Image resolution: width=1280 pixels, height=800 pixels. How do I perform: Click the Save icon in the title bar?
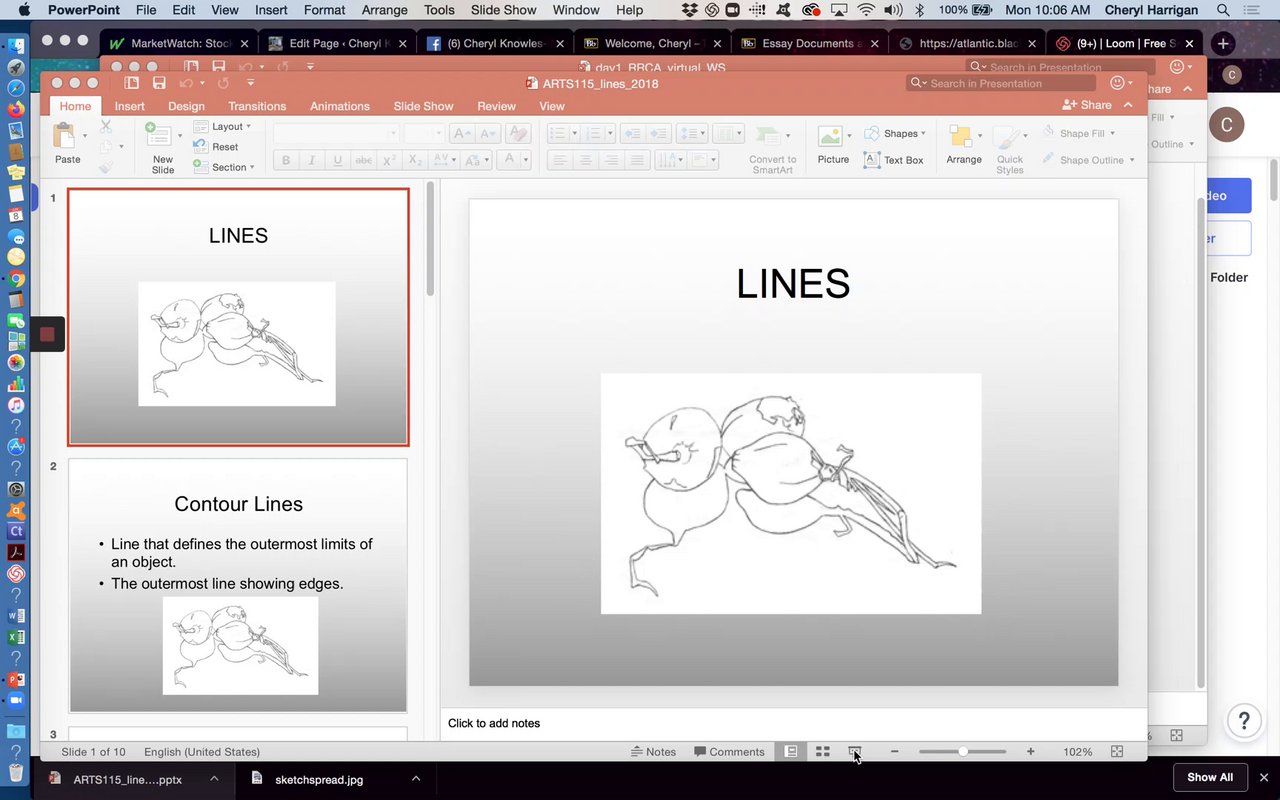159,83
